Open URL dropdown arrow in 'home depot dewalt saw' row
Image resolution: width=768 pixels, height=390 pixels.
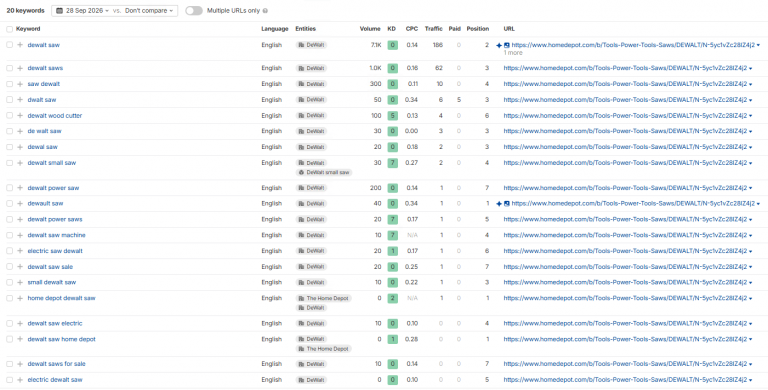[750, 298]
